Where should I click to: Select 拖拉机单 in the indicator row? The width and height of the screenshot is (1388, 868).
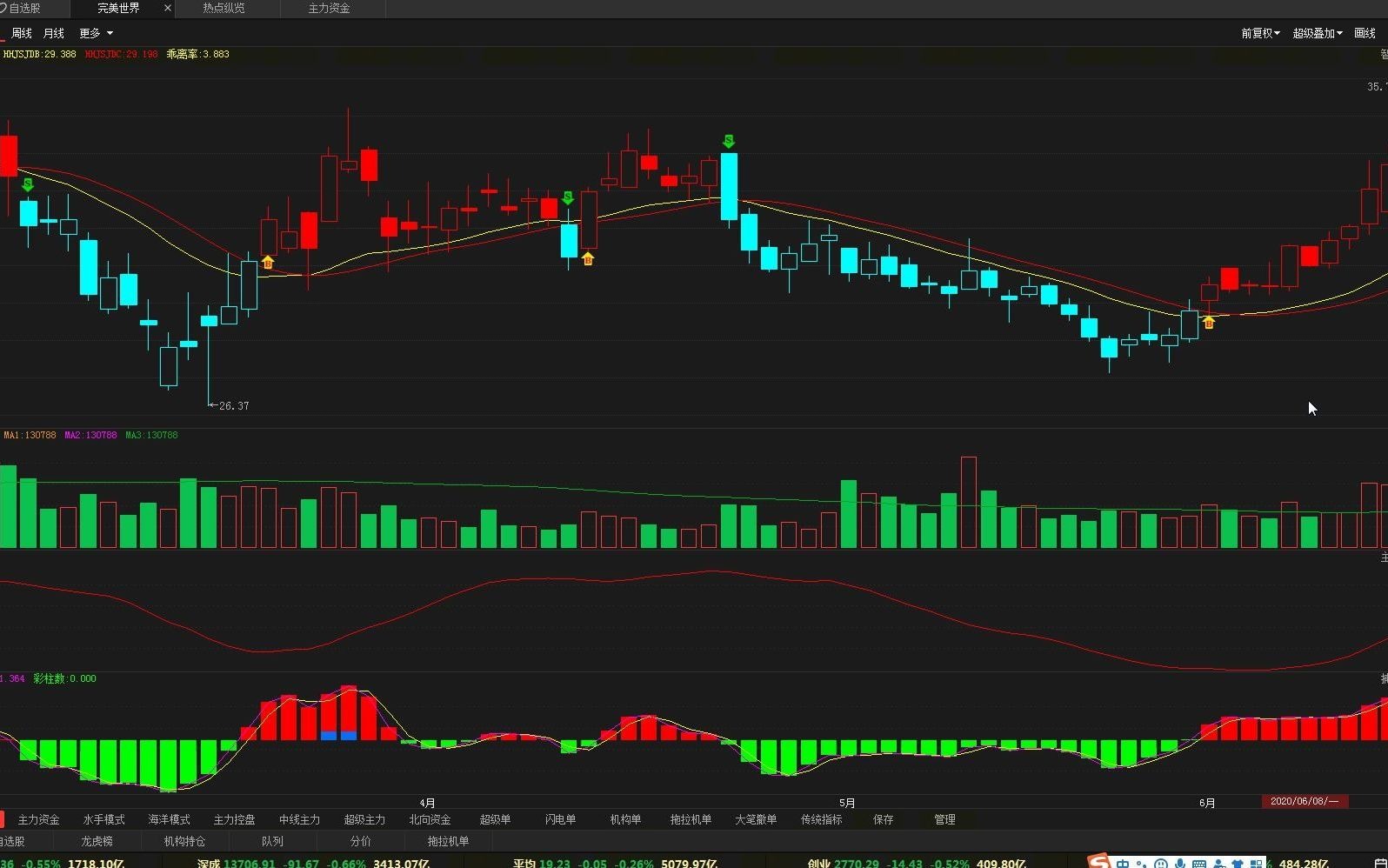pyautogui.click(x=691, y=819)
